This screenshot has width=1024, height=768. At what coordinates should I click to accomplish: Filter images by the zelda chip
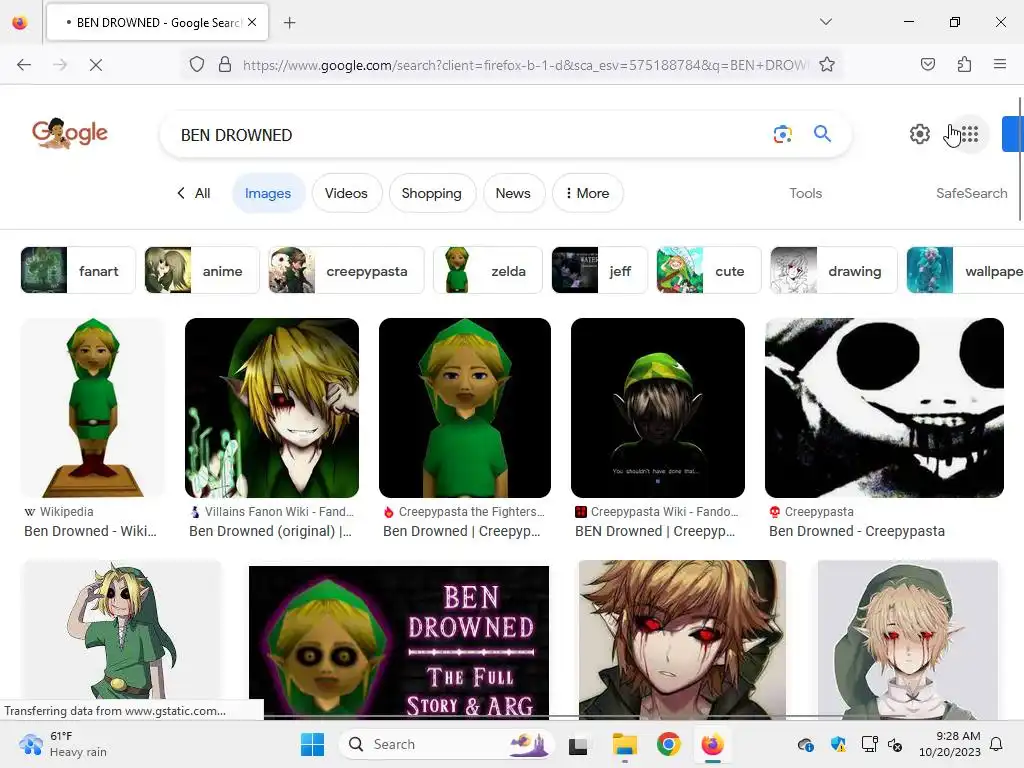tap(487, 270)
